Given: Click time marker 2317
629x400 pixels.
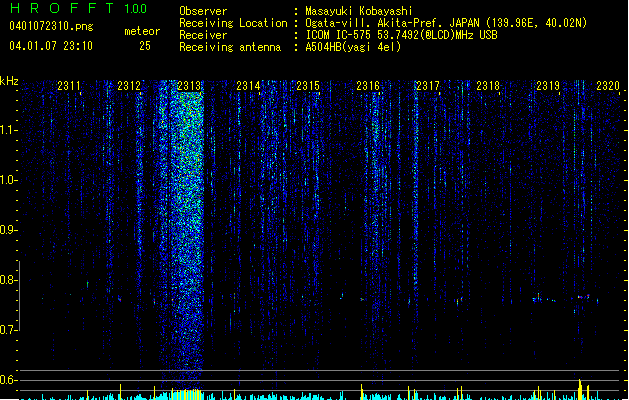Looking at the screenshot, I should pos(428,85).
